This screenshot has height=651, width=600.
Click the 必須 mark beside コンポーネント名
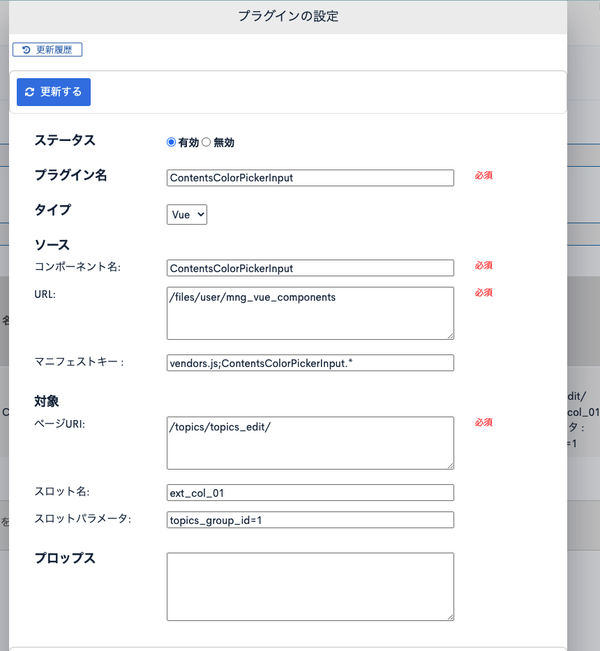(484, 265)
